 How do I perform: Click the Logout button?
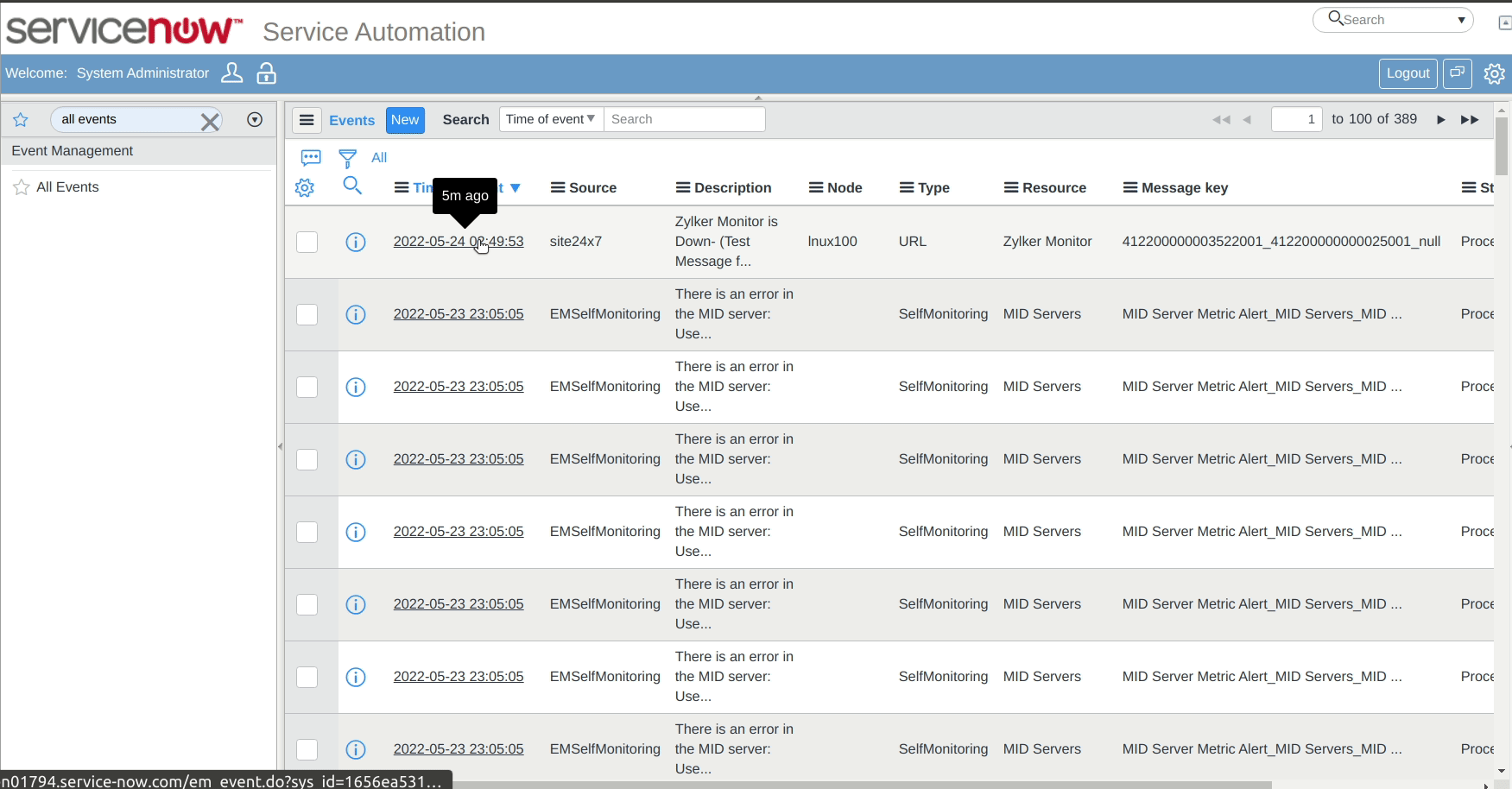(x=1408, y=73)
